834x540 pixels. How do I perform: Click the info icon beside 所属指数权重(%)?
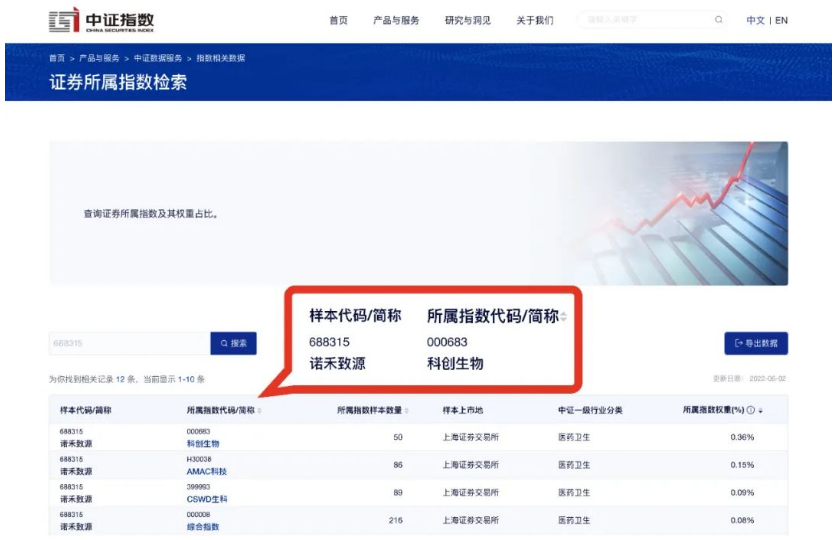pyautogui.click(x=750, y=410)
